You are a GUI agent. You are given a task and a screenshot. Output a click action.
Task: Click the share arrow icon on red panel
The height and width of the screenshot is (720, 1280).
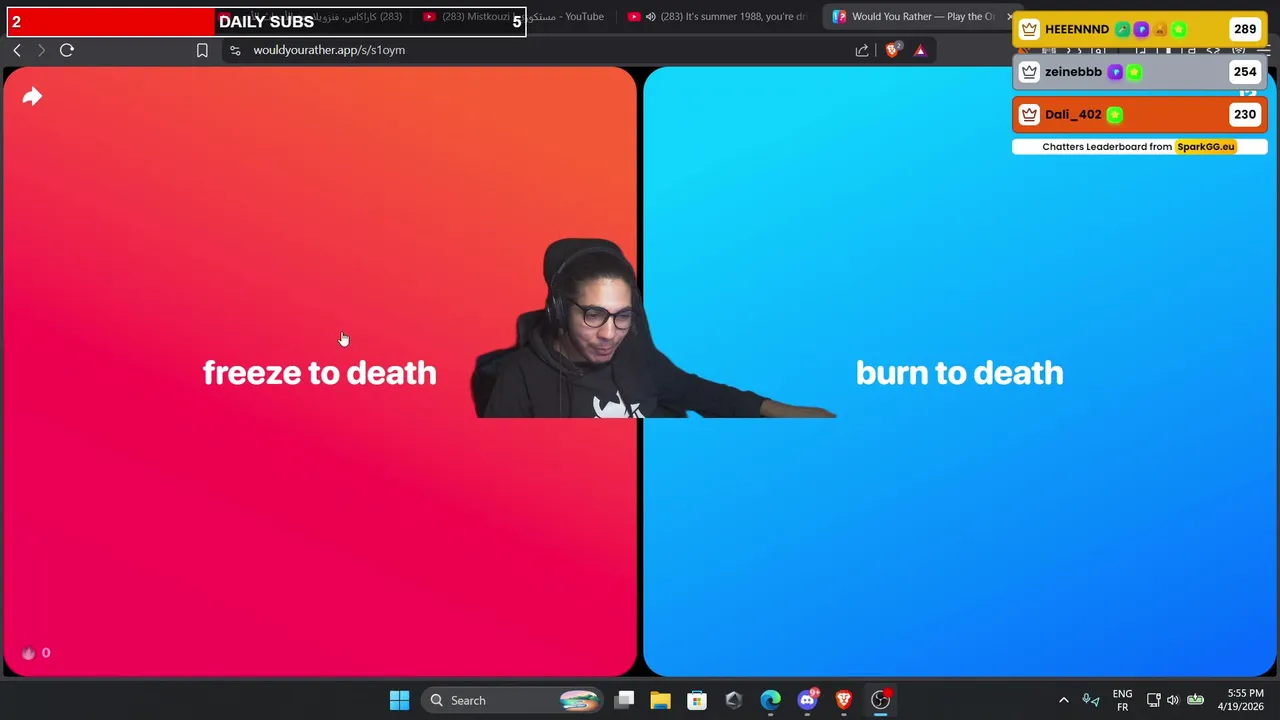(32, 96)
